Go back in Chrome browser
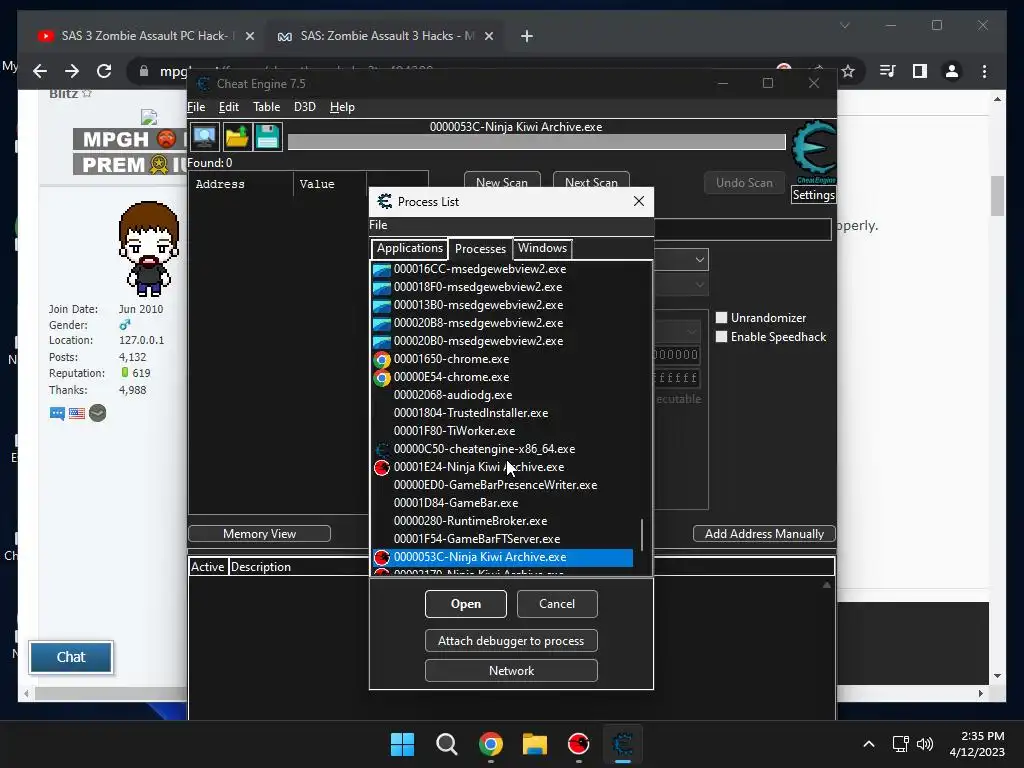1024x768 pixels. tap(40, 71)
